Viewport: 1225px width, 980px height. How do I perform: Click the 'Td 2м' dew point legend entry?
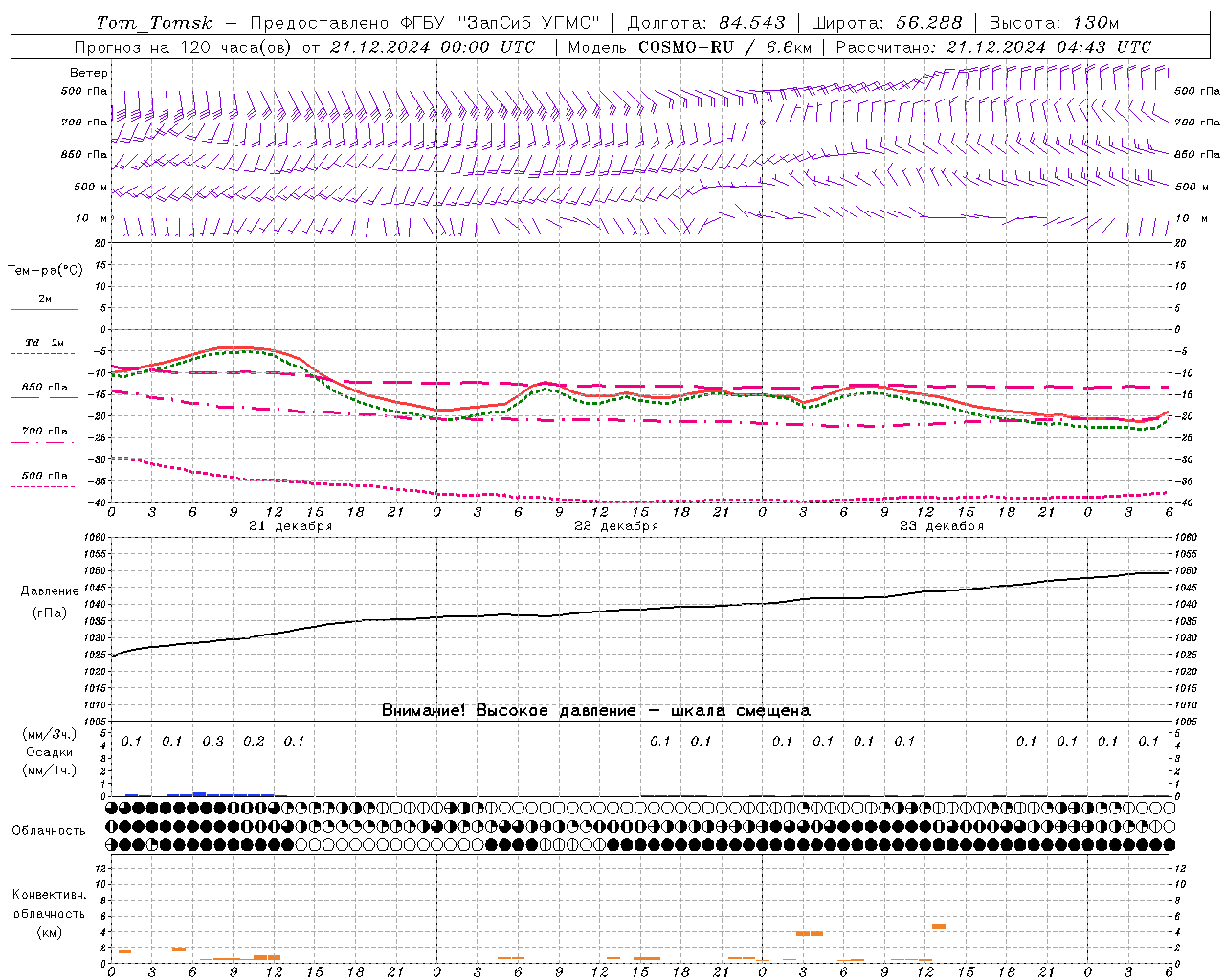tap(44, 343)
